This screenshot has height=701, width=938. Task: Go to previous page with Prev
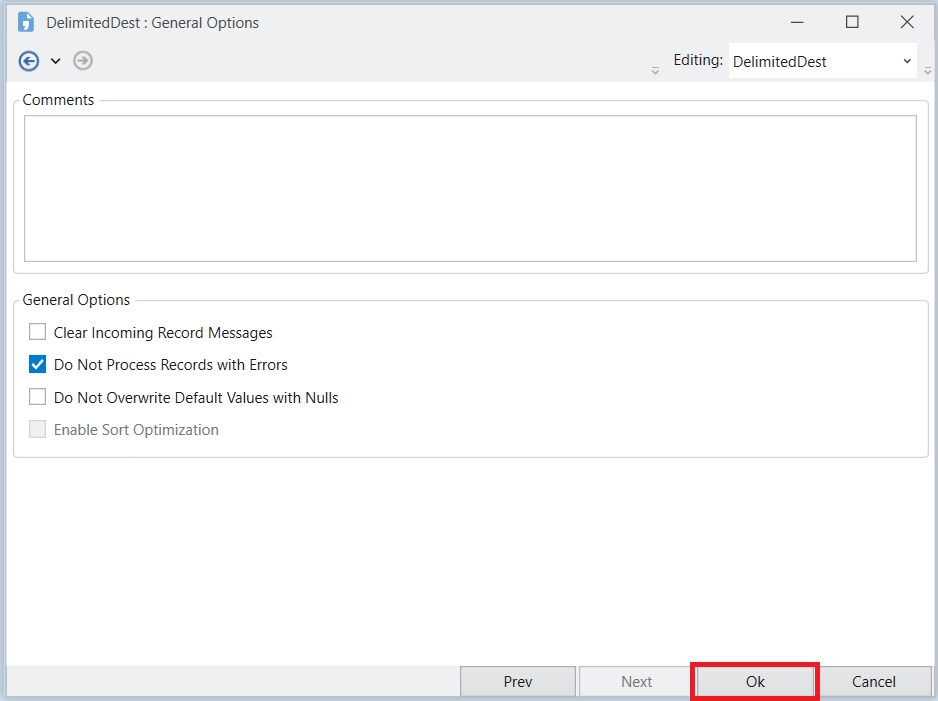coord(518,682)
